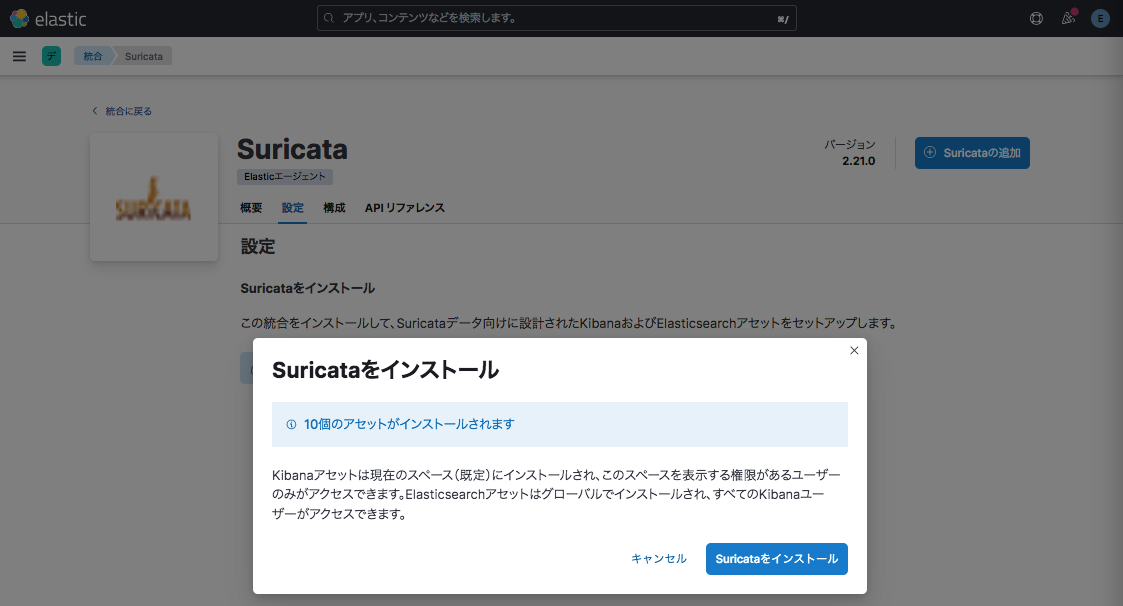Image resolution: width=1123 pixels, height=606 pixels.
Task: Open the newsfeed notifications icon
Action: [x=1068, y=18]
